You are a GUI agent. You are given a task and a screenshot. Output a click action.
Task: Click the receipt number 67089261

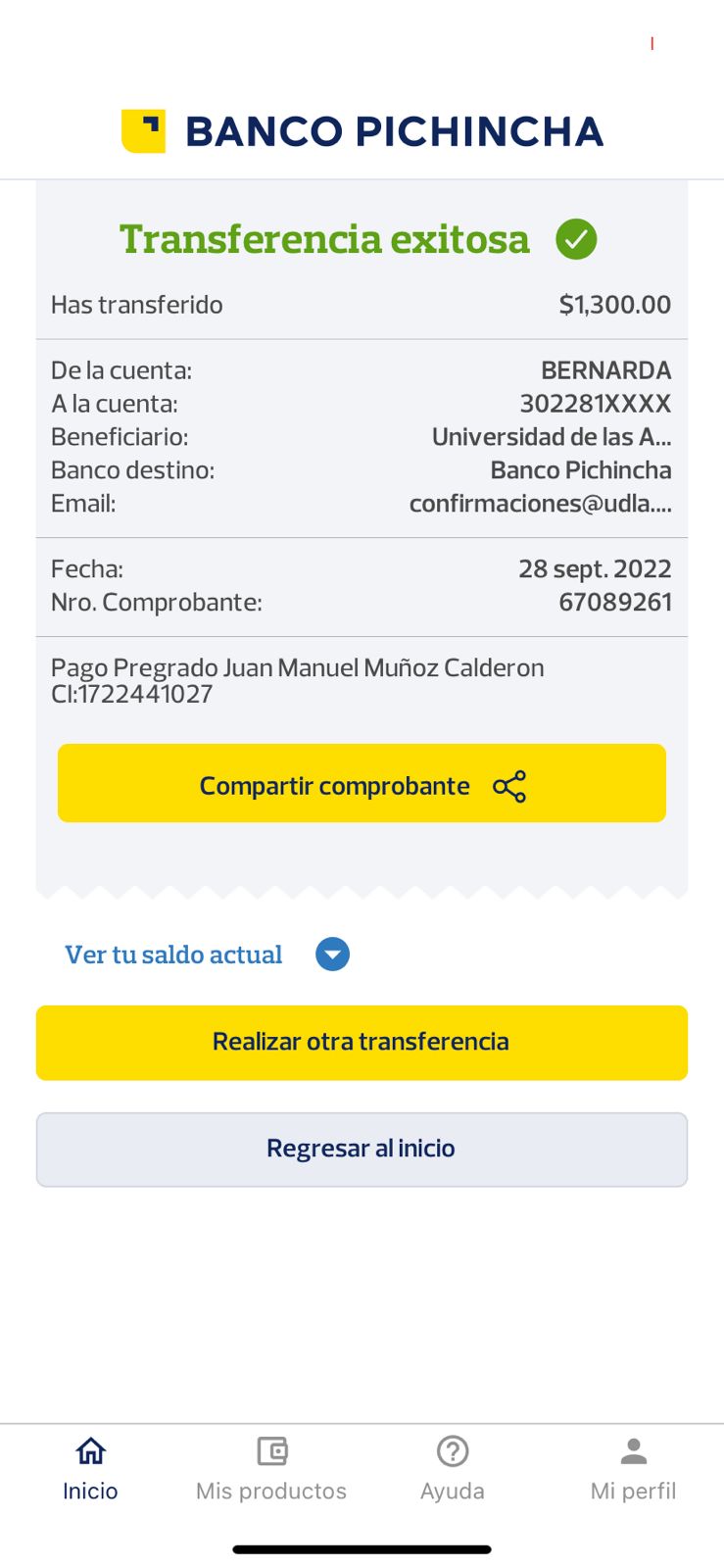point(615,602)
